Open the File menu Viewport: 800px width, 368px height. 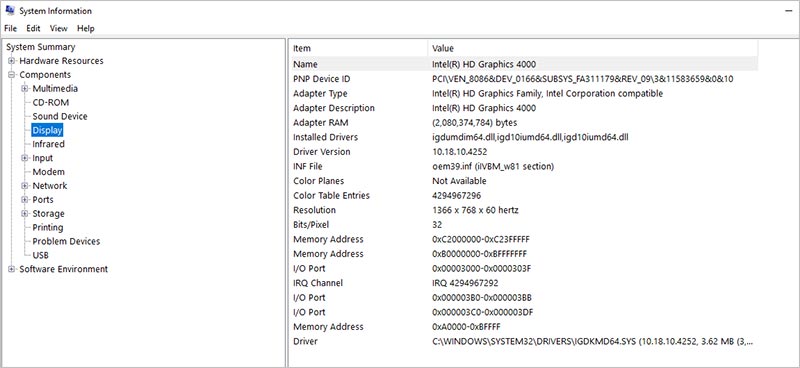(10, 29)
